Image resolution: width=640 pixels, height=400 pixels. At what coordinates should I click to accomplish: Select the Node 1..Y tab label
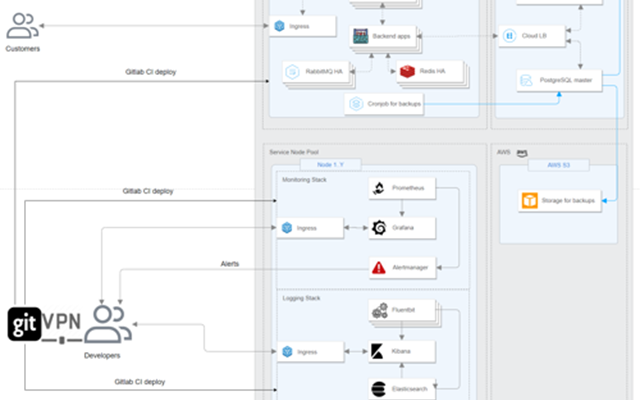click(331, 164)
